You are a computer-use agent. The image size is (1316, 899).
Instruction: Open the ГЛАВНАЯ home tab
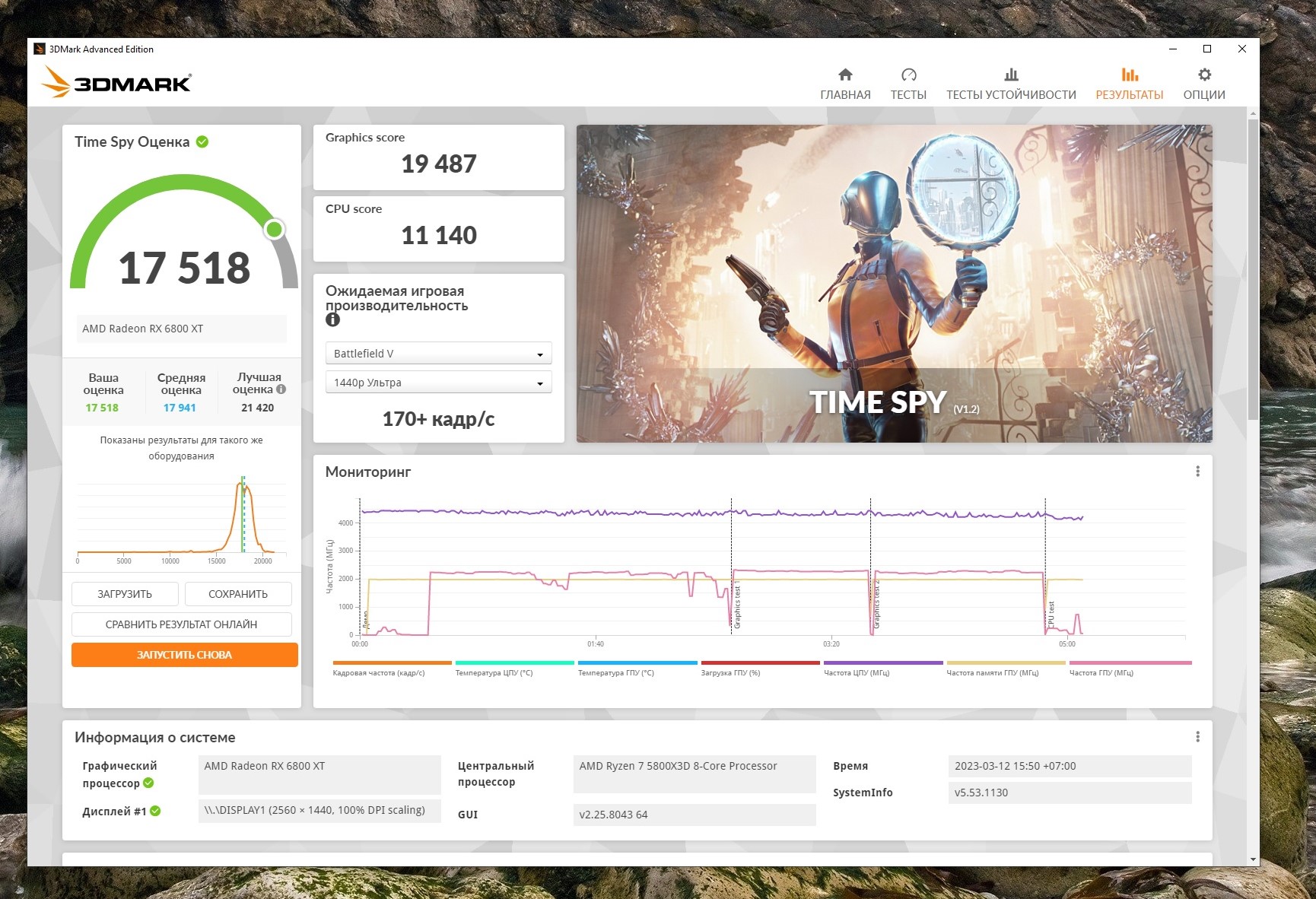(845, 84)
